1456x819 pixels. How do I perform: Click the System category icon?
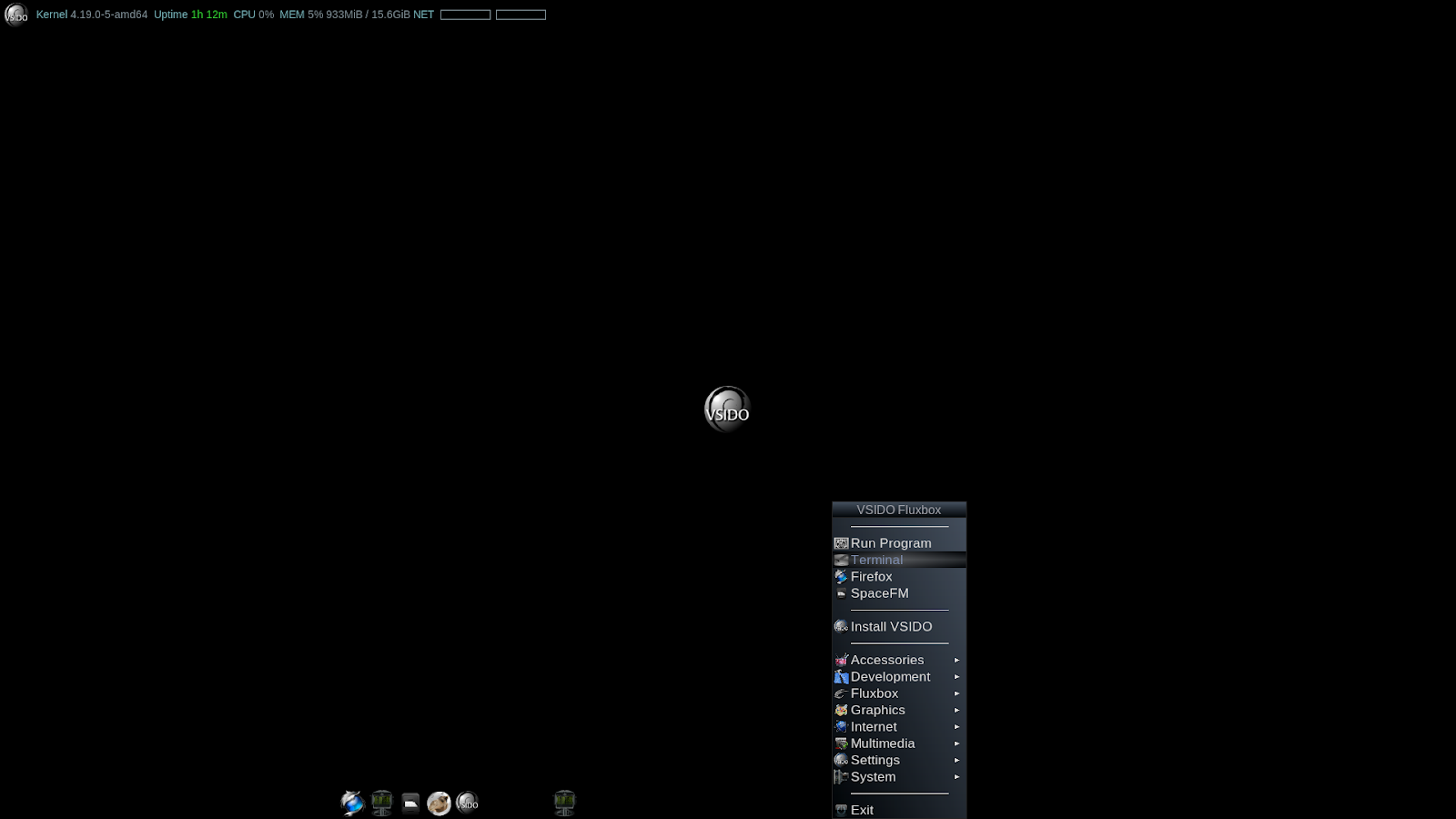coord(841,777)
